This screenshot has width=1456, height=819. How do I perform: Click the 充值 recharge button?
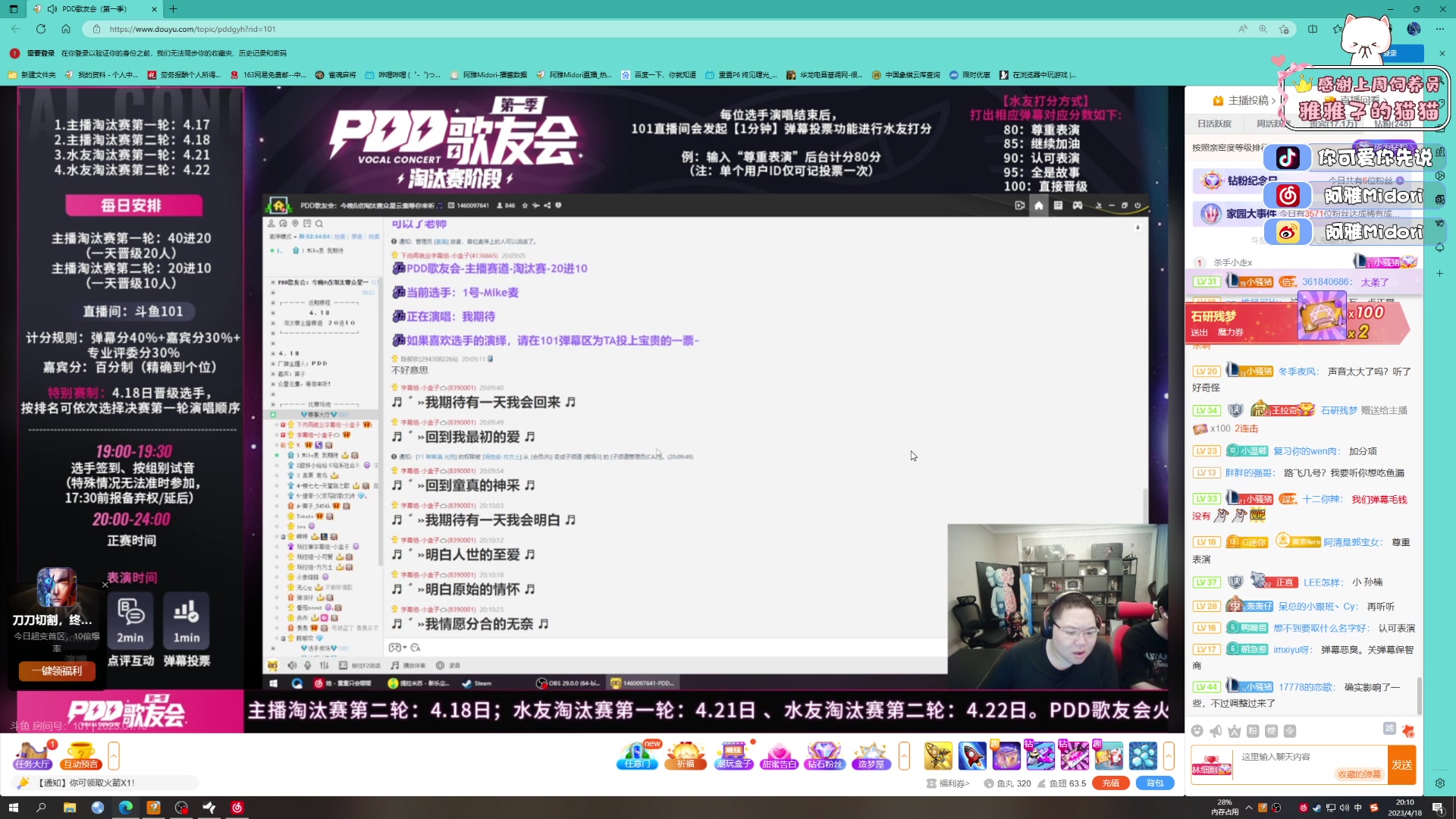[1111, 783]
